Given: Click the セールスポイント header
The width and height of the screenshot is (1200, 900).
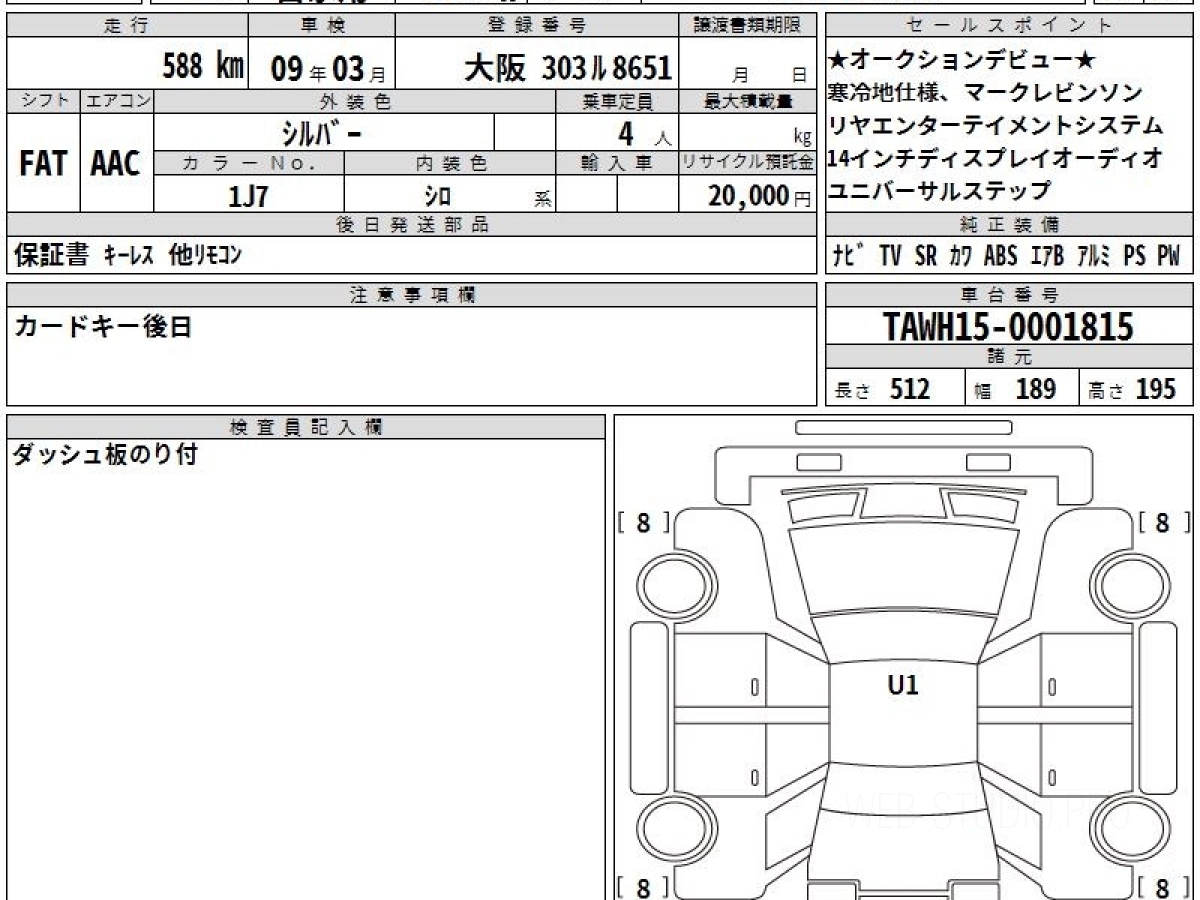Looking at the screenshot, I should tap(1010, 26).
